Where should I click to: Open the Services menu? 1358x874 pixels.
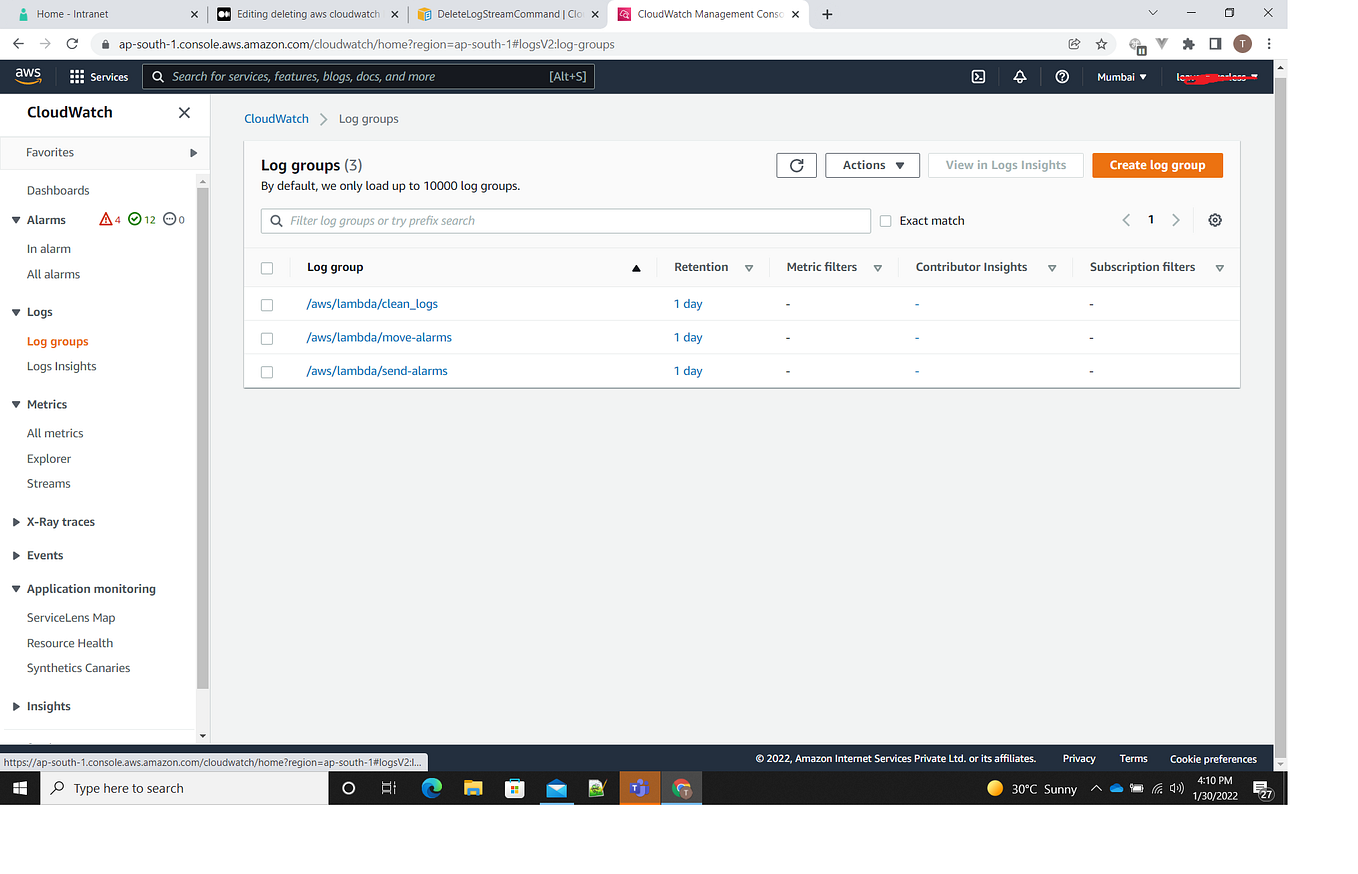click(x=97, y=76)
